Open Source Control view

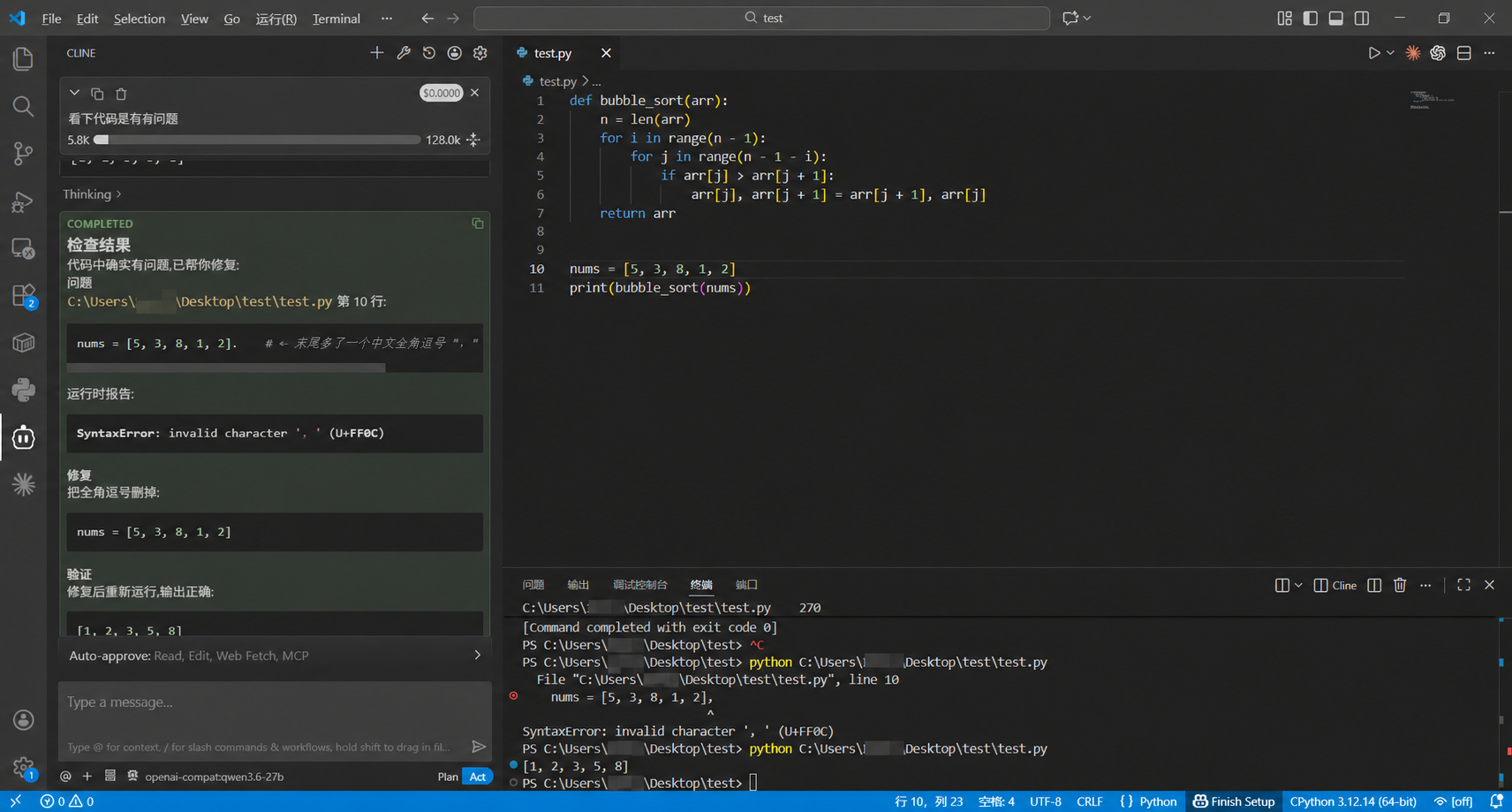(23, 153)
